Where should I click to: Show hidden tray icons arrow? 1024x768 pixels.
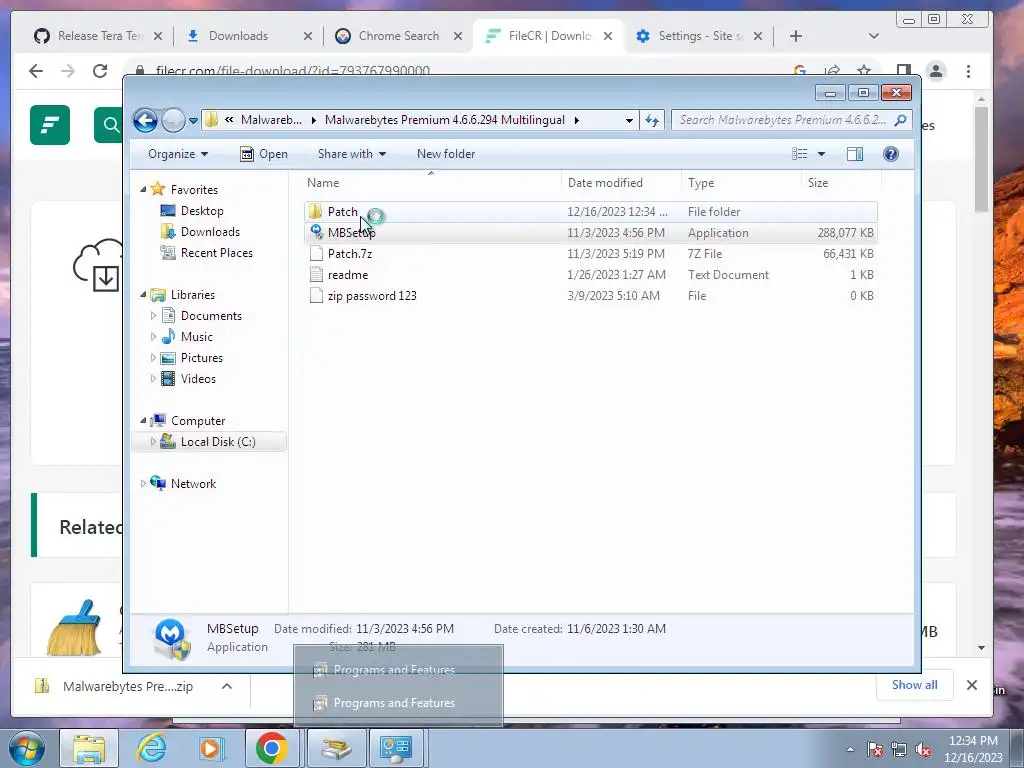pos(850,749)
